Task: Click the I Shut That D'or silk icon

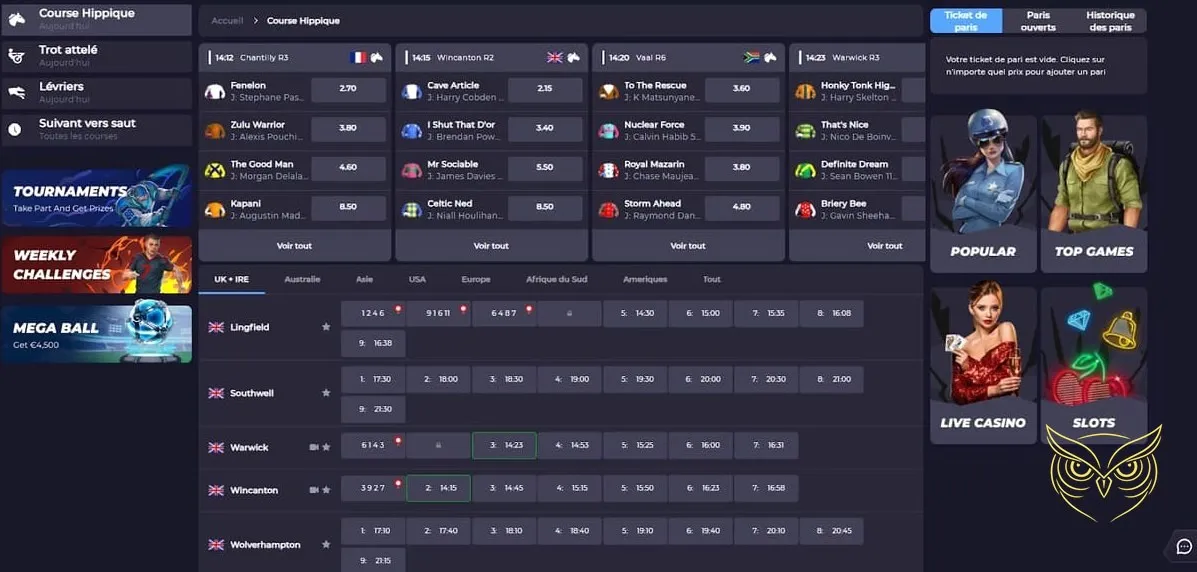Action: 411,131
